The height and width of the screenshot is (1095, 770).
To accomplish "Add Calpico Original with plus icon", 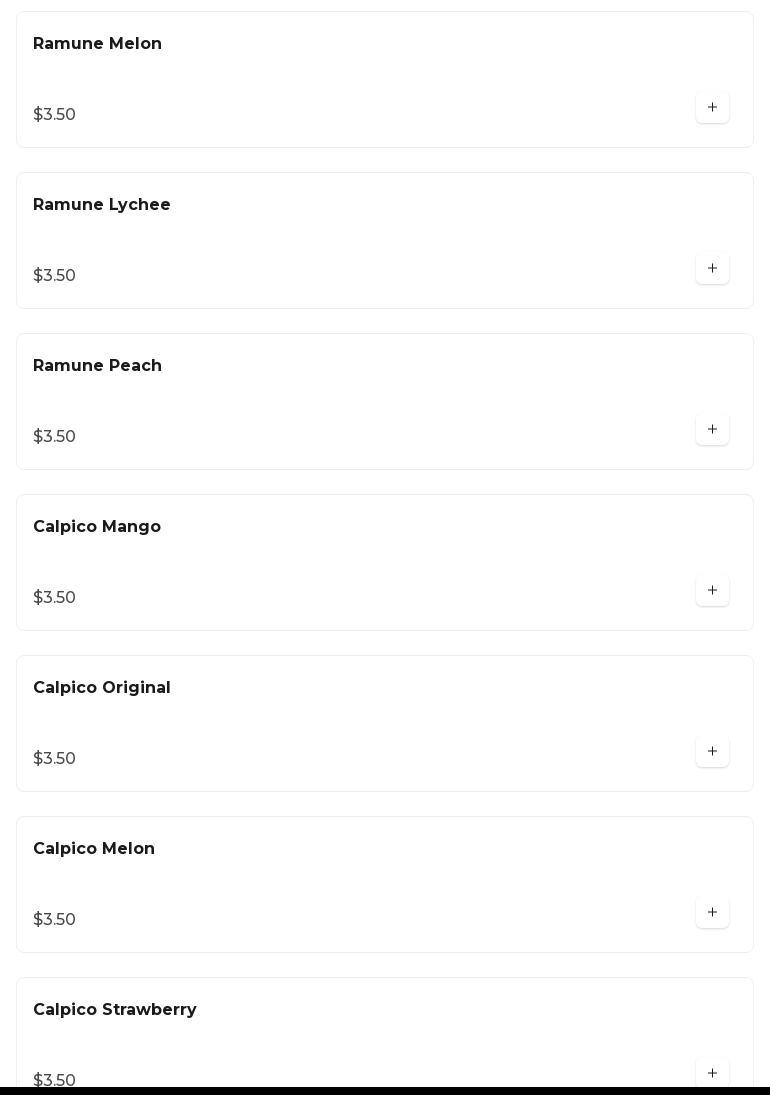I will pyautogui.click(x=712, y=752).
